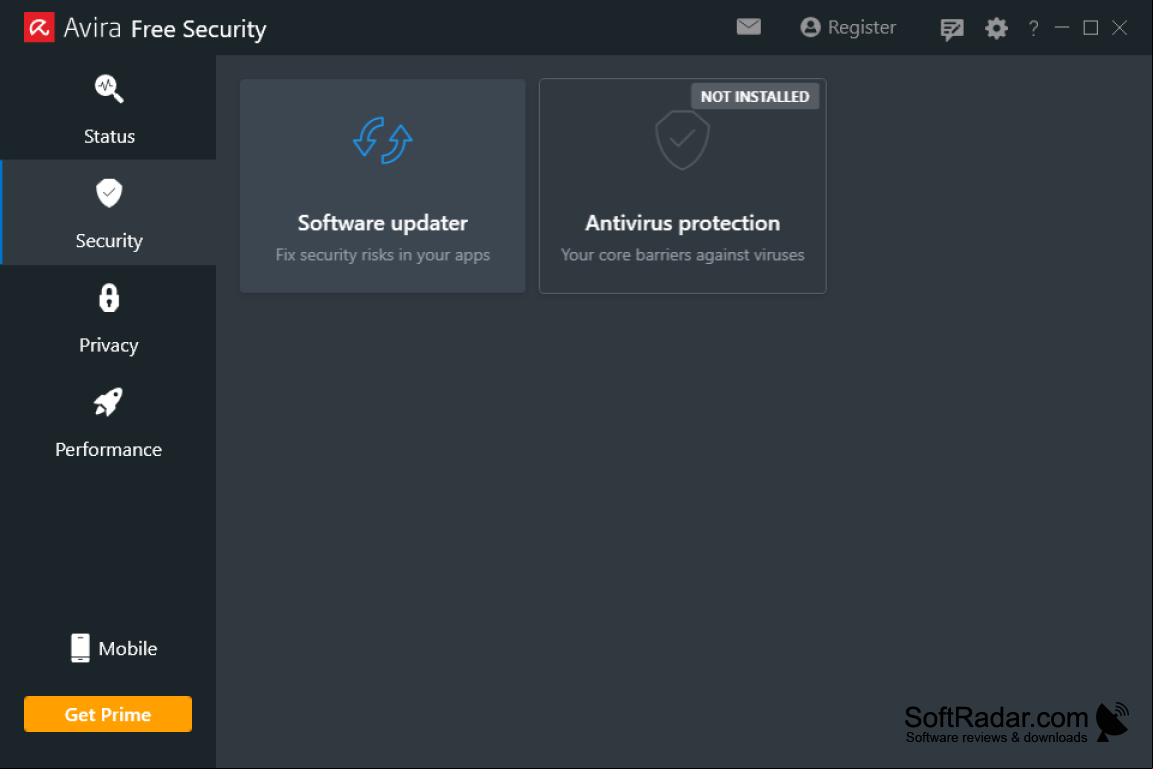Open the feedback chat icon
The image size is (1153, 769).
coord(952,29)
